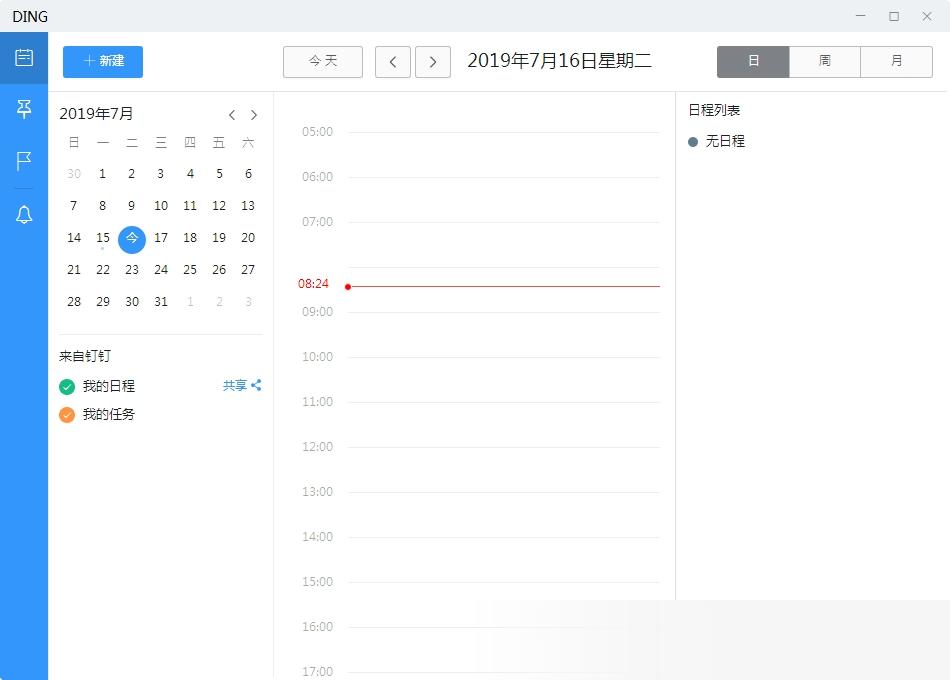Select July 28 in mini calendar
This screenshot has height=680, width=950.
click(74, 302)
